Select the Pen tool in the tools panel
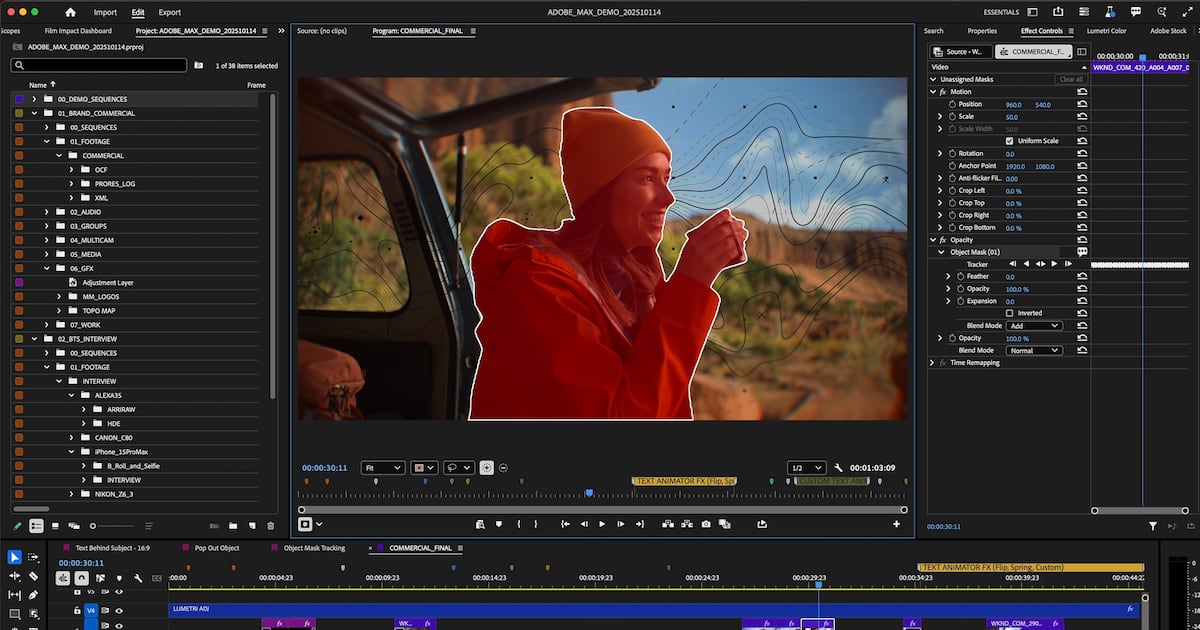This screenshot has width=1200, height=630. click(33, 594)
